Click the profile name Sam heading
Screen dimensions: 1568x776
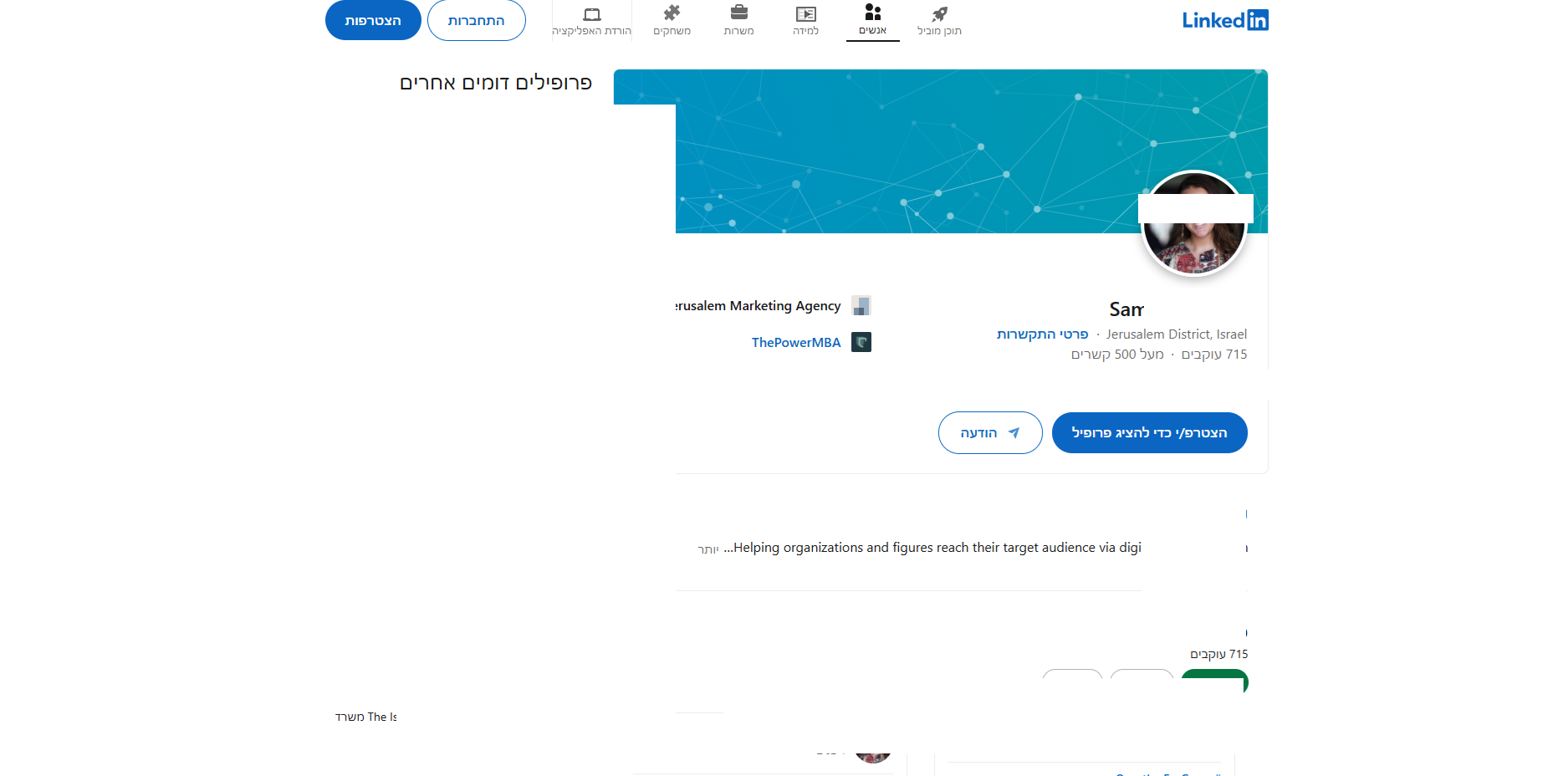click(x=1126, y=309)
